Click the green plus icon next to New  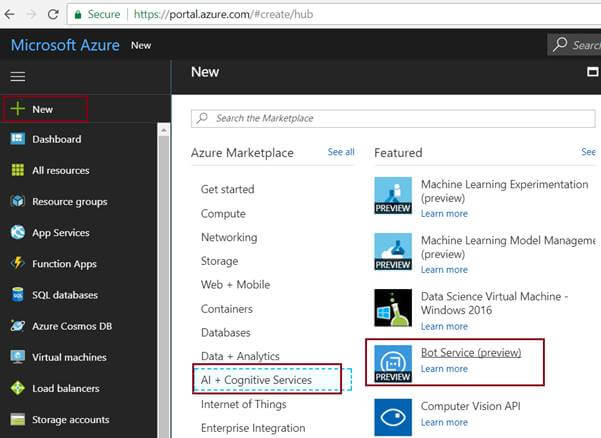coord(17,109)
